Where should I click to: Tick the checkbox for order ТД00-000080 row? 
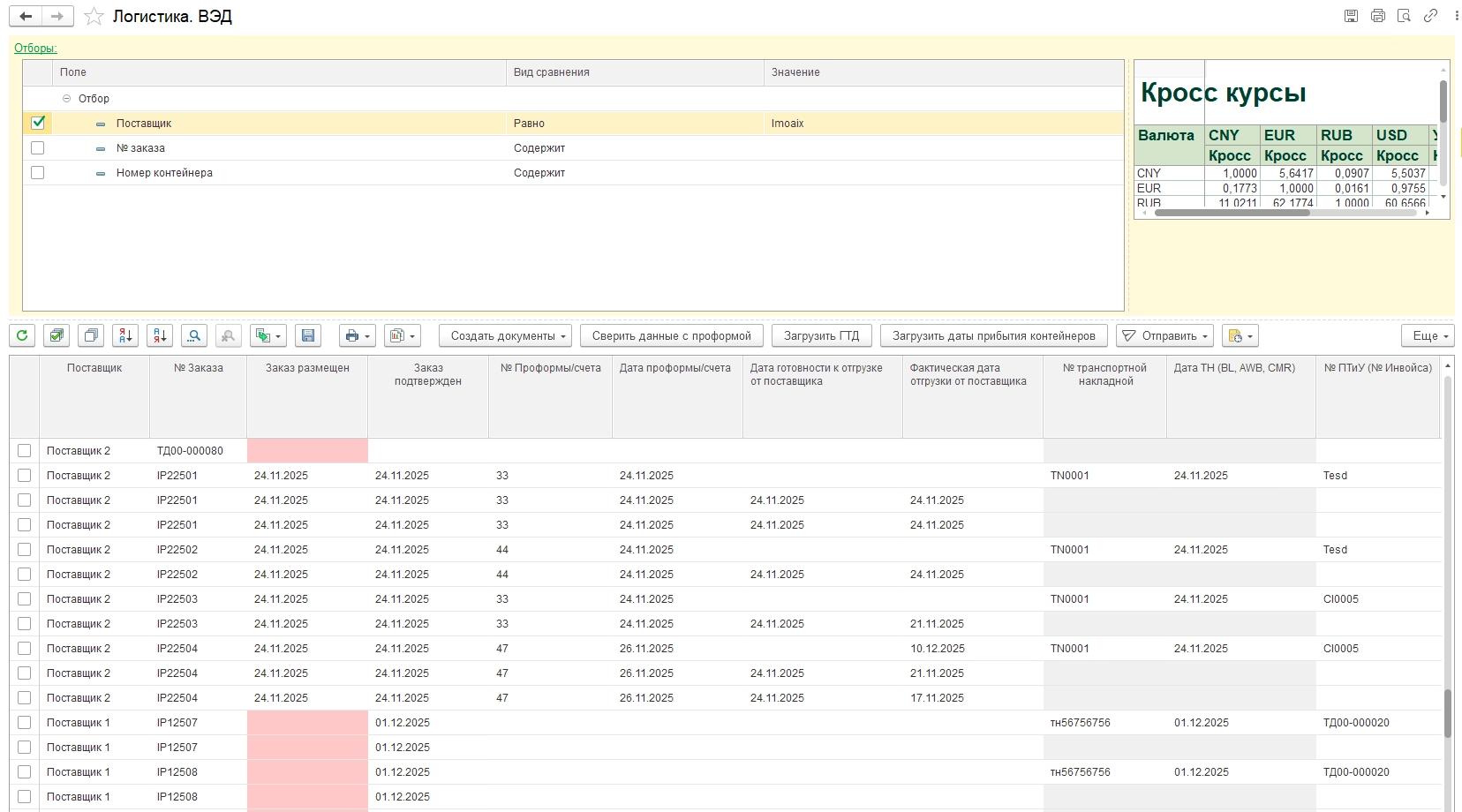(25, 450)
